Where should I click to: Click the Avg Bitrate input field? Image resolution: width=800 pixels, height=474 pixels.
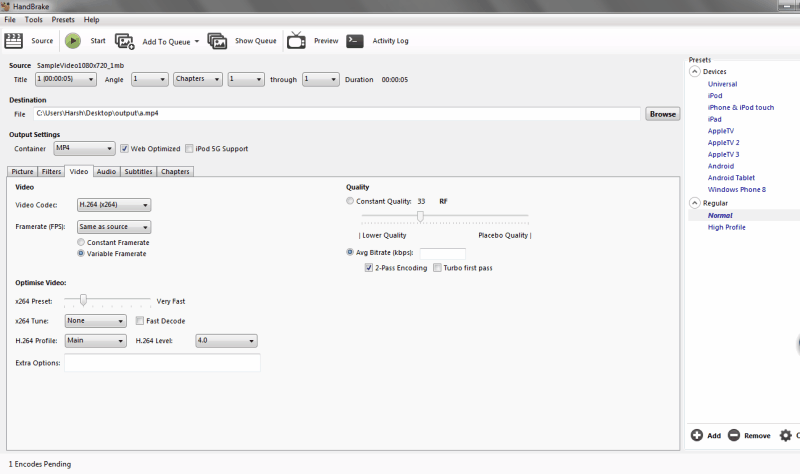[442, 254]
